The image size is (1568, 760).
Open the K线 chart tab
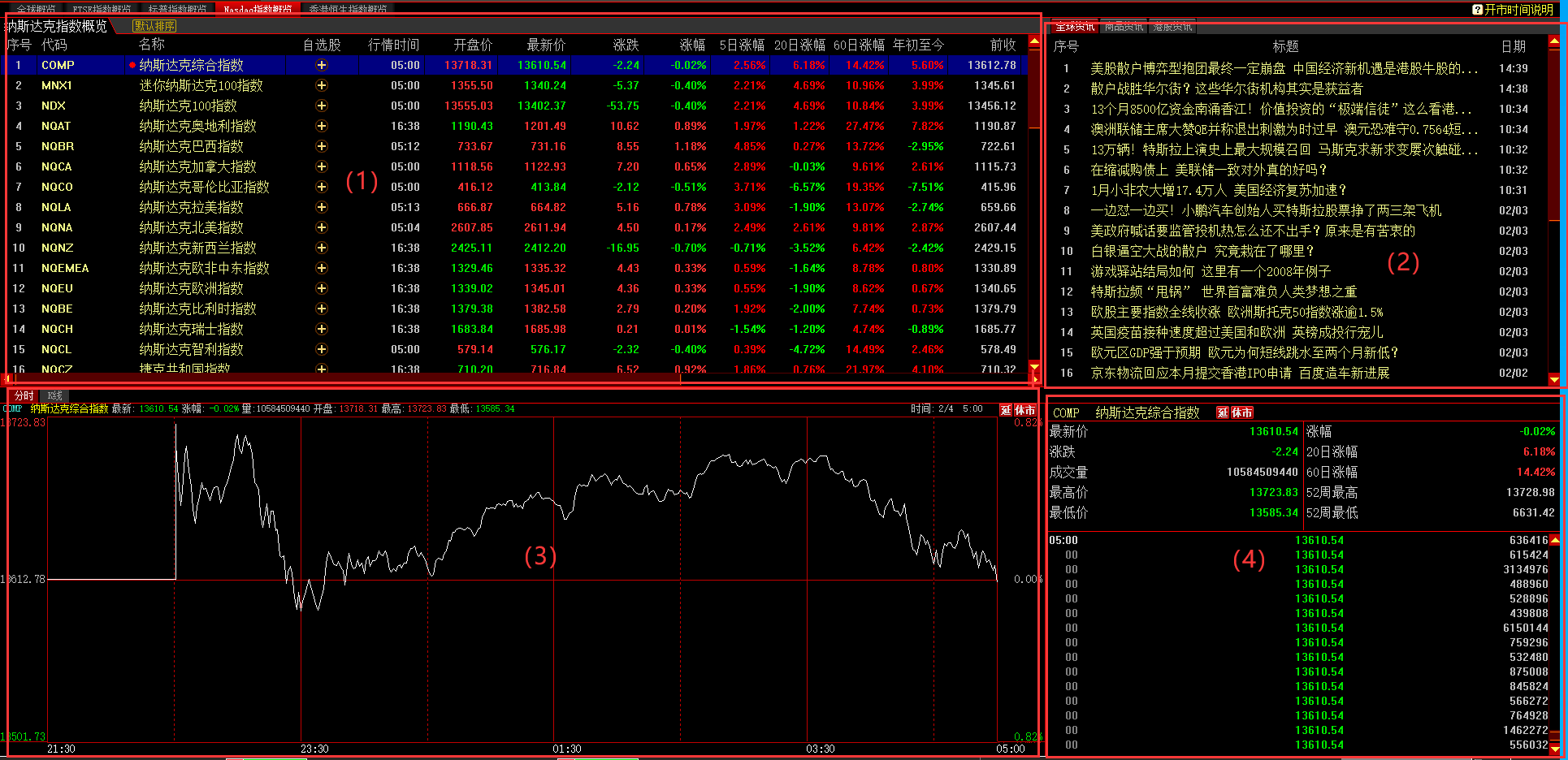54,395
